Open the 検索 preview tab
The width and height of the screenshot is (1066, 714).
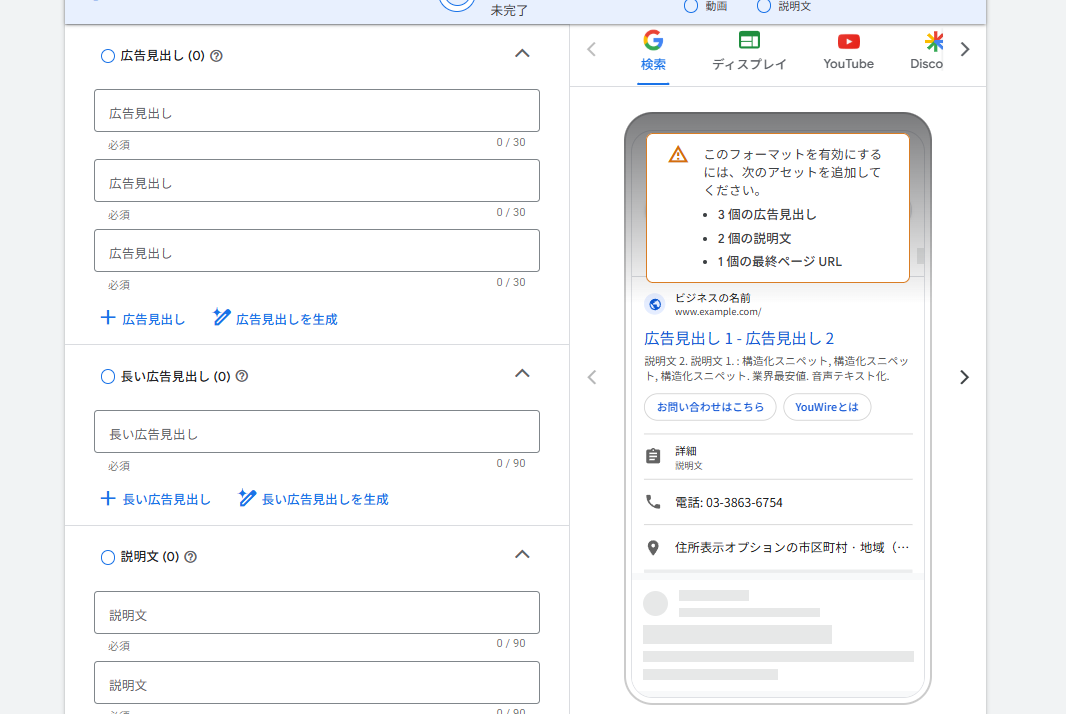click(653, 52)
